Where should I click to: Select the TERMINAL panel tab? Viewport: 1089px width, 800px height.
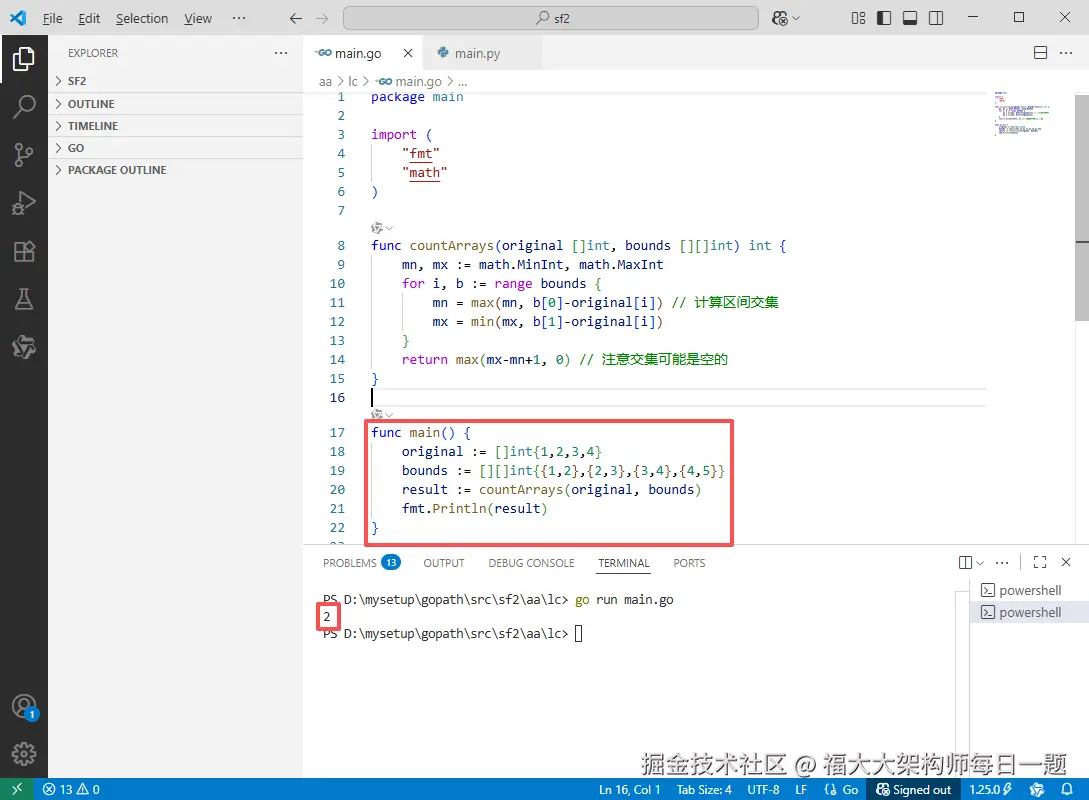[624, 562]
